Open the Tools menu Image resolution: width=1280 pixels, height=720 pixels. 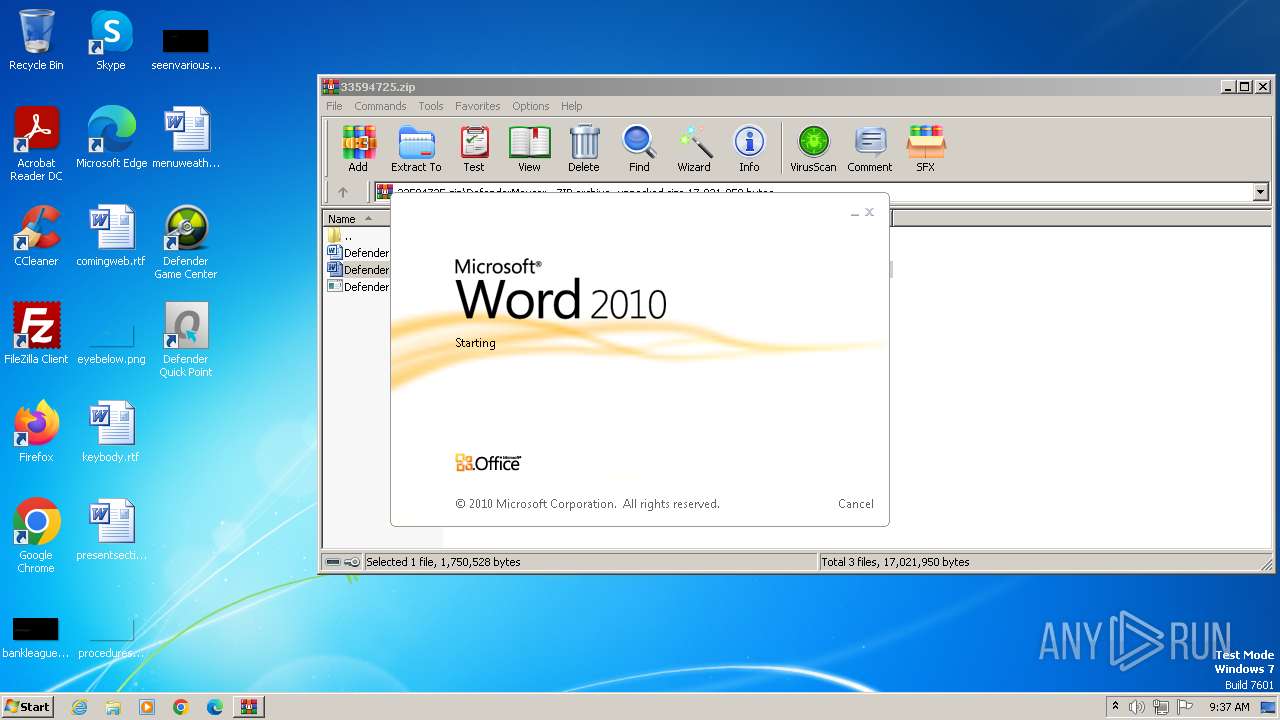431,106
